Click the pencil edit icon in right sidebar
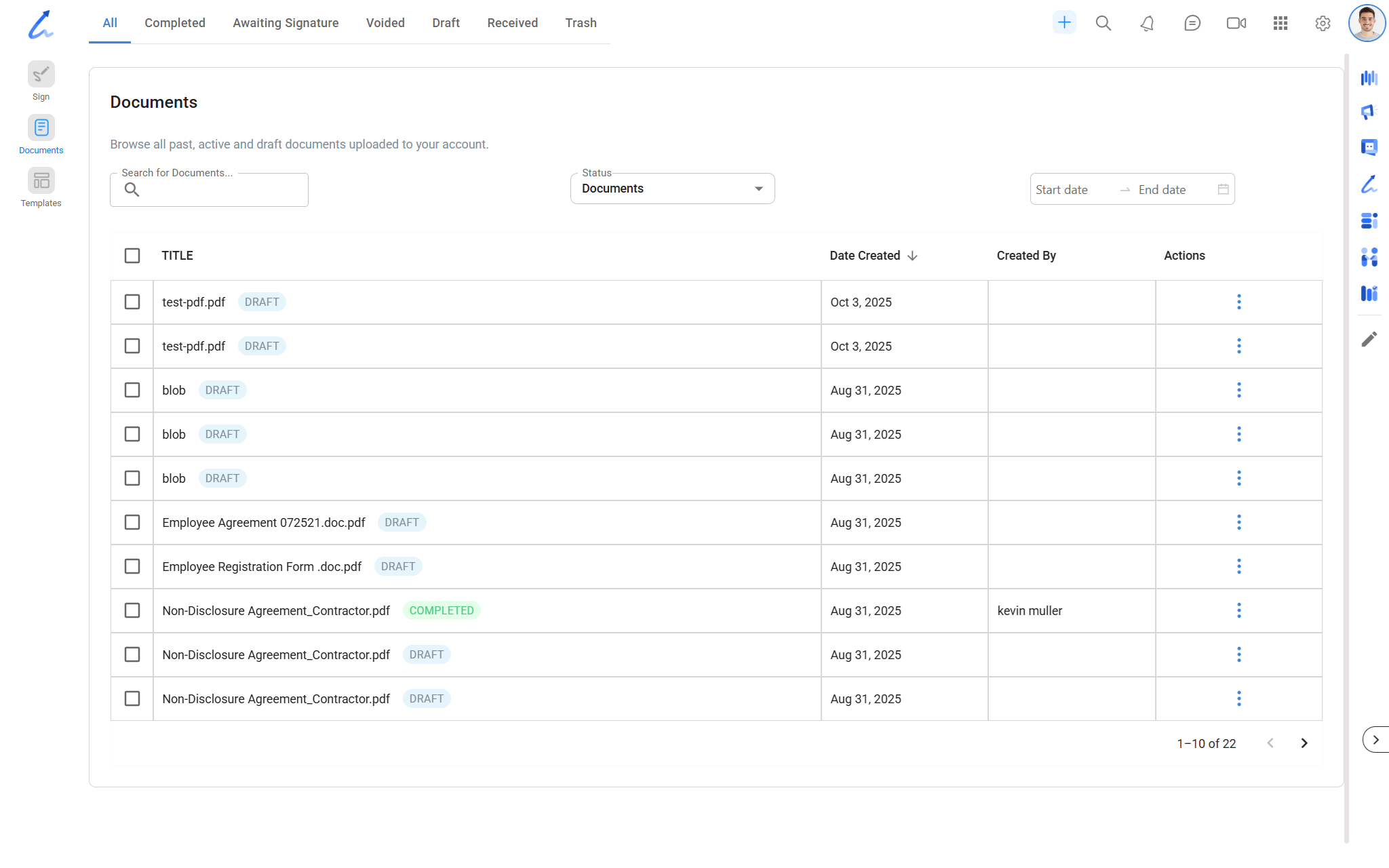 1369,339
